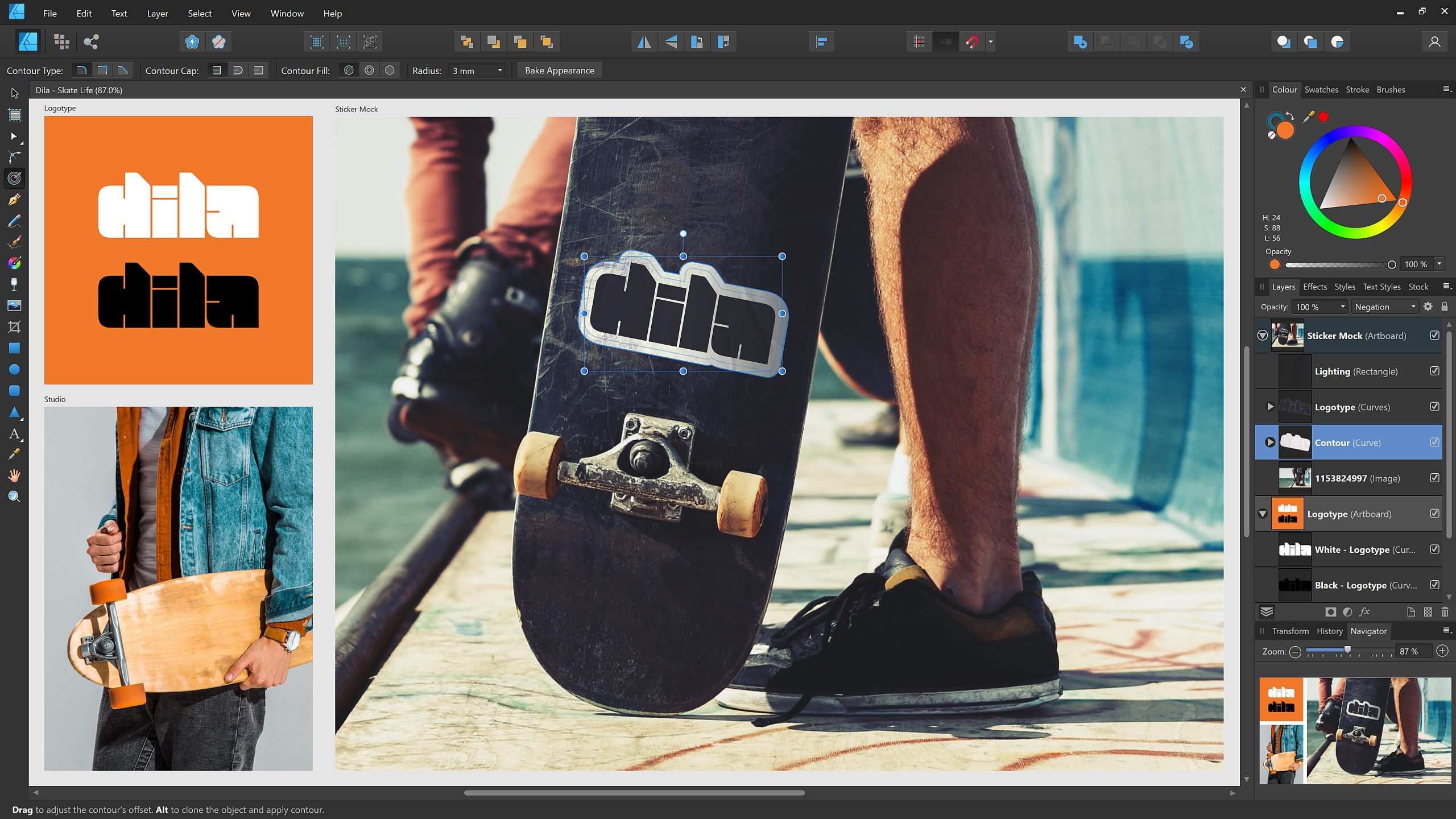Switch to the Swatches tab
This screenshot has height=819, width=1456.
click(x=1322, y=89)
